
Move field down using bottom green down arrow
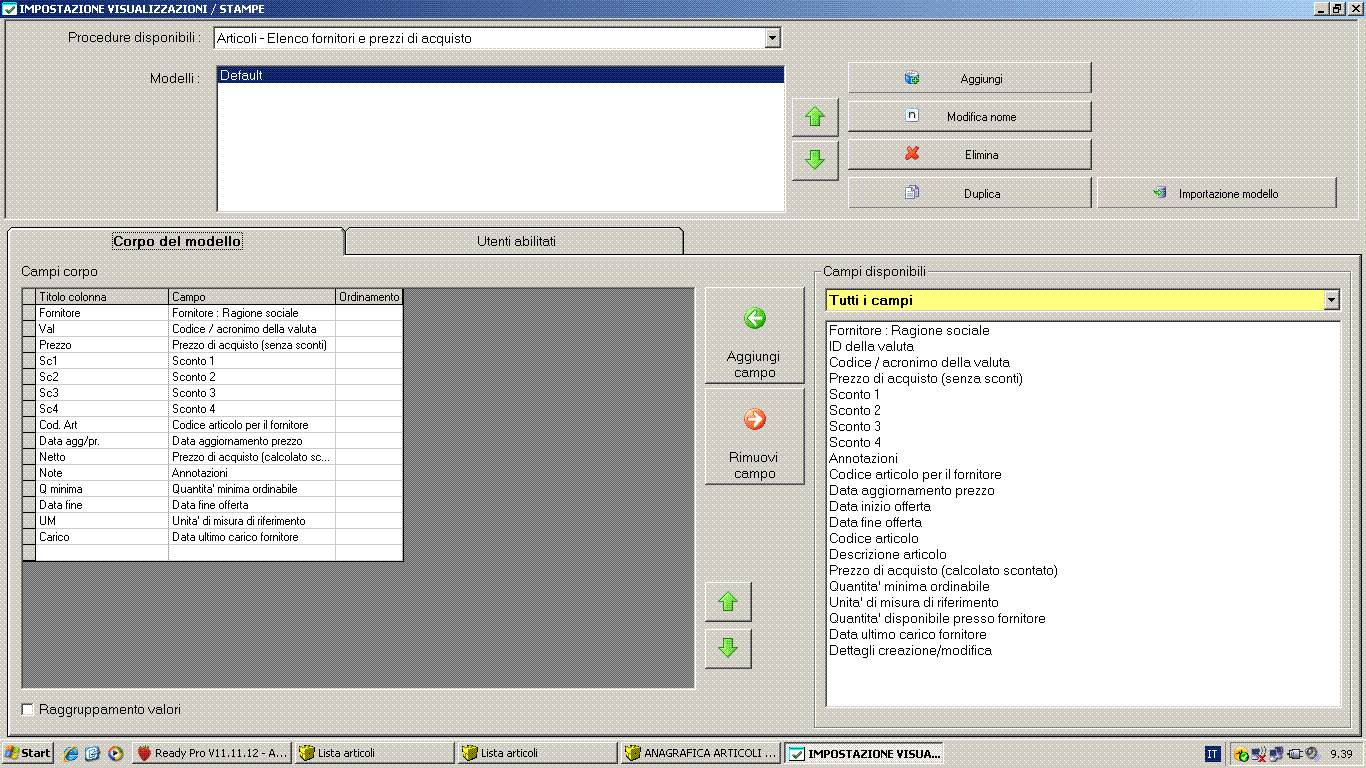pyautogui.click(x=728, y=648)
